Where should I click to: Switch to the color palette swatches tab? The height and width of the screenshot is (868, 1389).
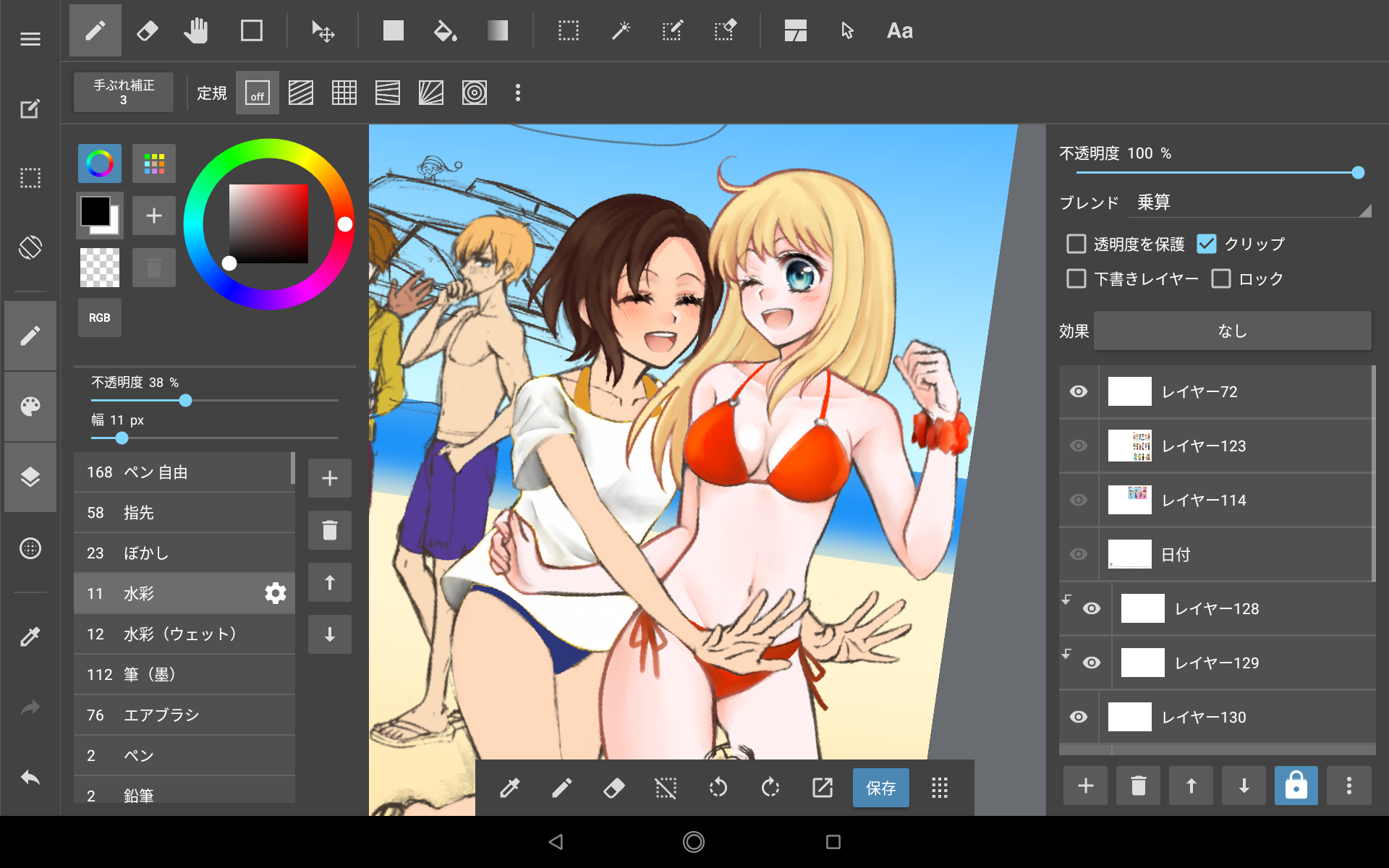pyautogui.click(x=154, y=163)
